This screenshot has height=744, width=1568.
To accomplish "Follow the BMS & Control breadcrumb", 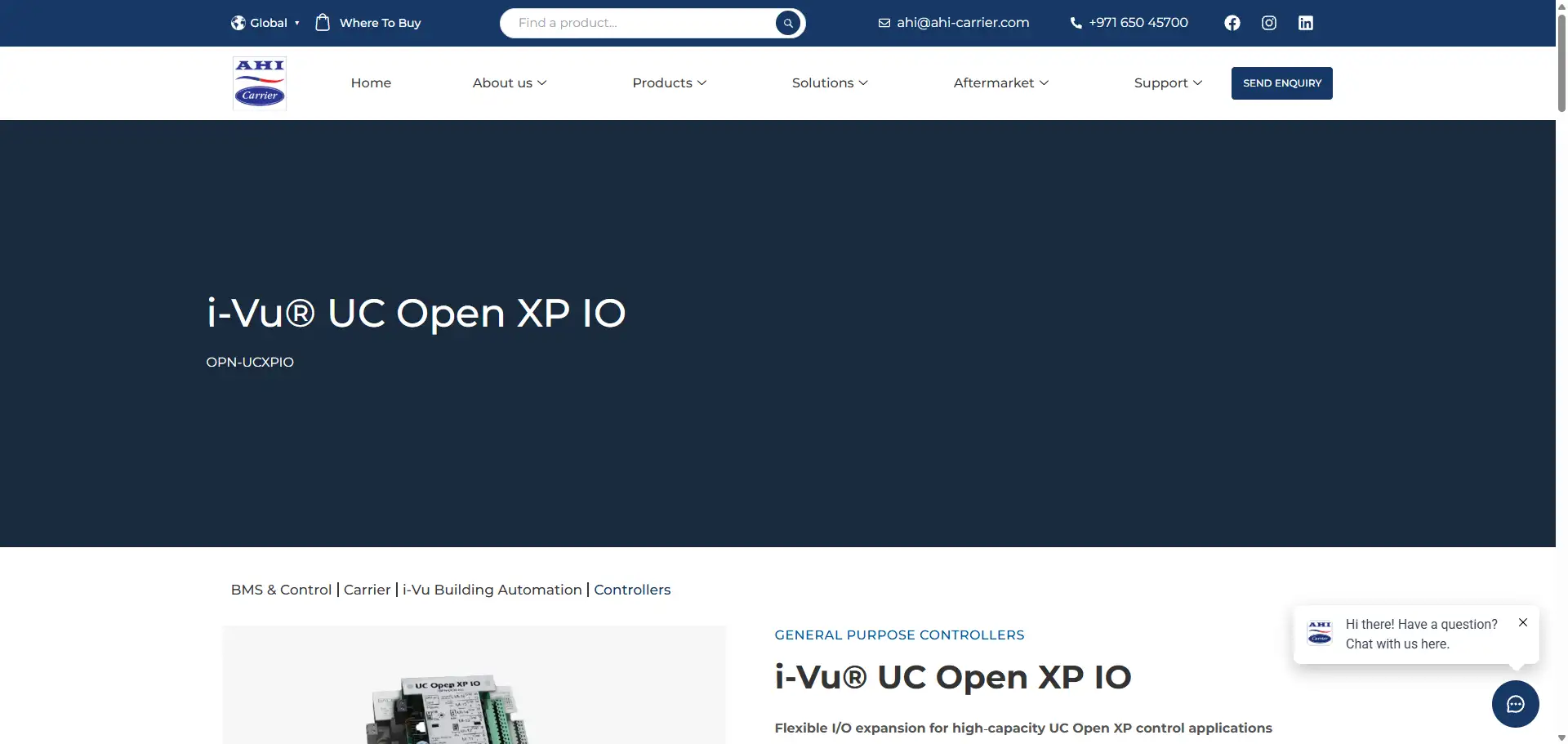I will [281, 590].
